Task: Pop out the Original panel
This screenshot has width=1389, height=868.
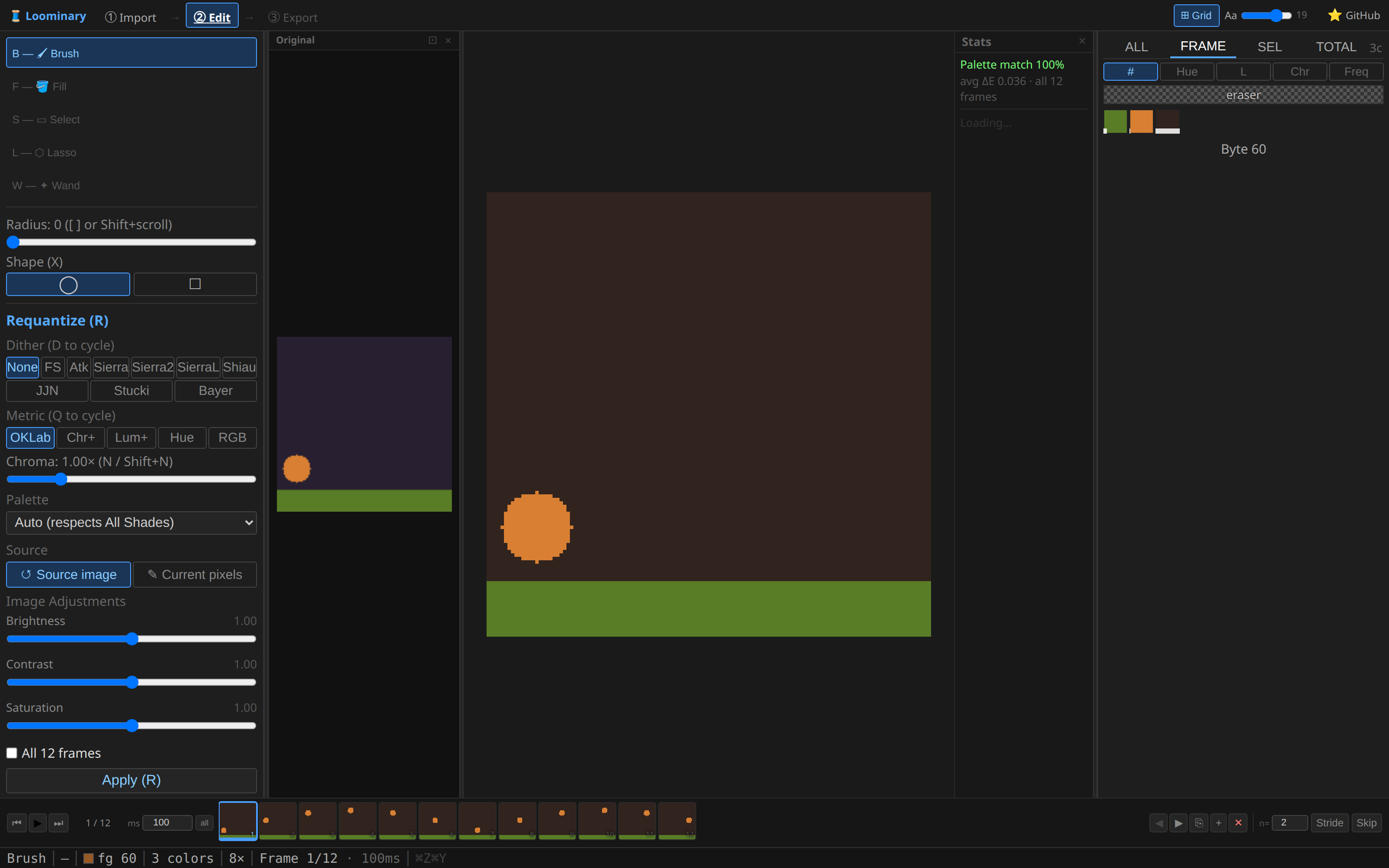Action: (x=433, y=40)
